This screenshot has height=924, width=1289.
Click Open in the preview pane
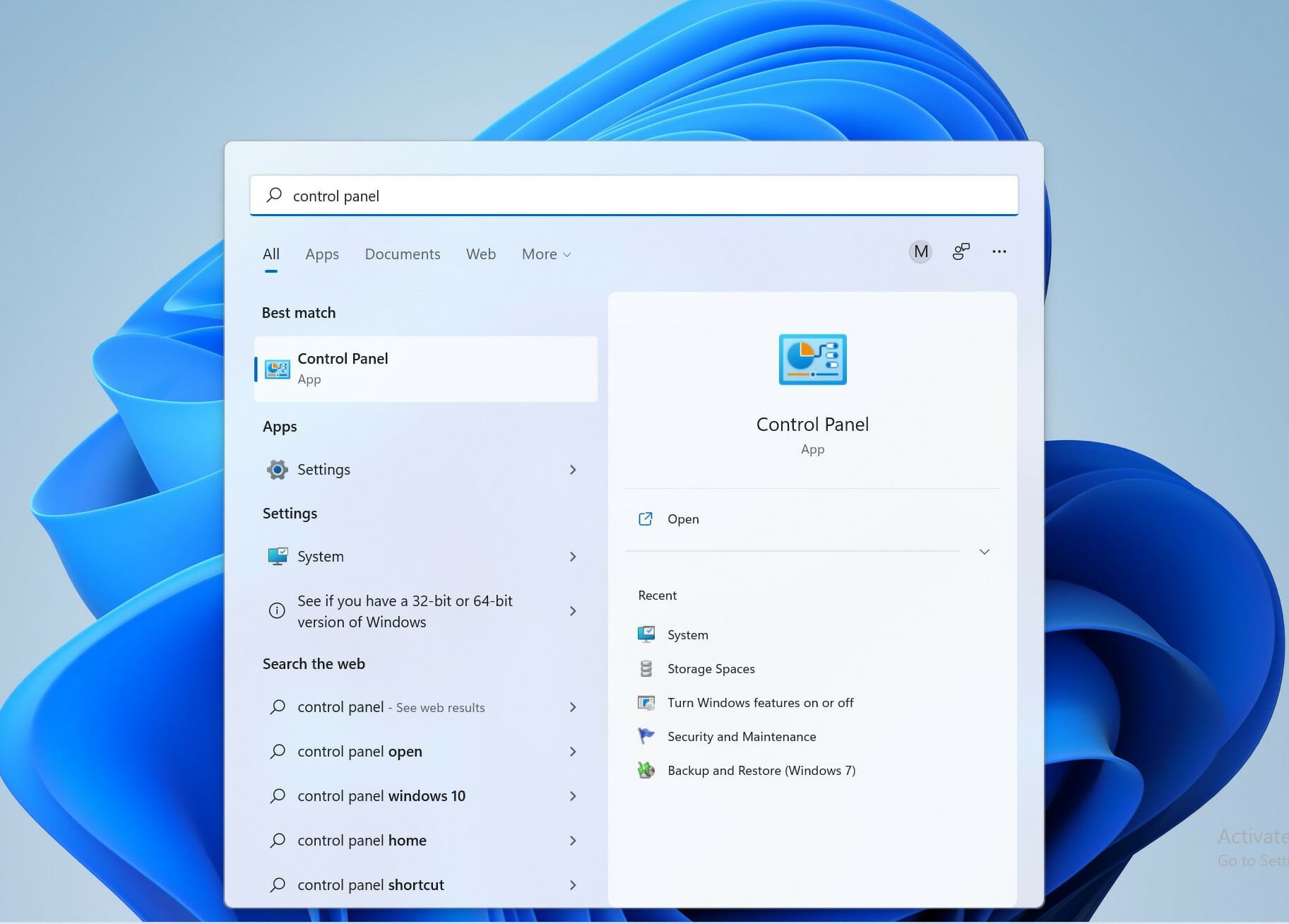[x=683, y=519]
